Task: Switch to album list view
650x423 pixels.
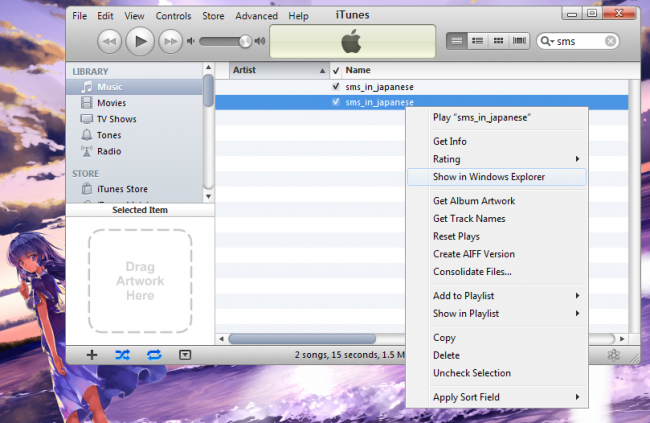Action: (478, 41)
